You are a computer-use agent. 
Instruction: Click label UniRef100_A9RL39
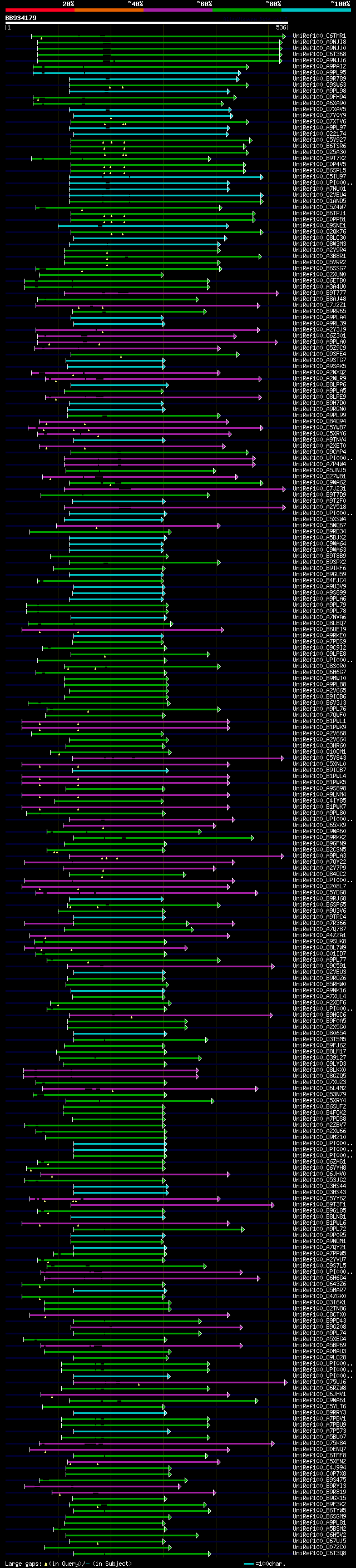[319, 323]
